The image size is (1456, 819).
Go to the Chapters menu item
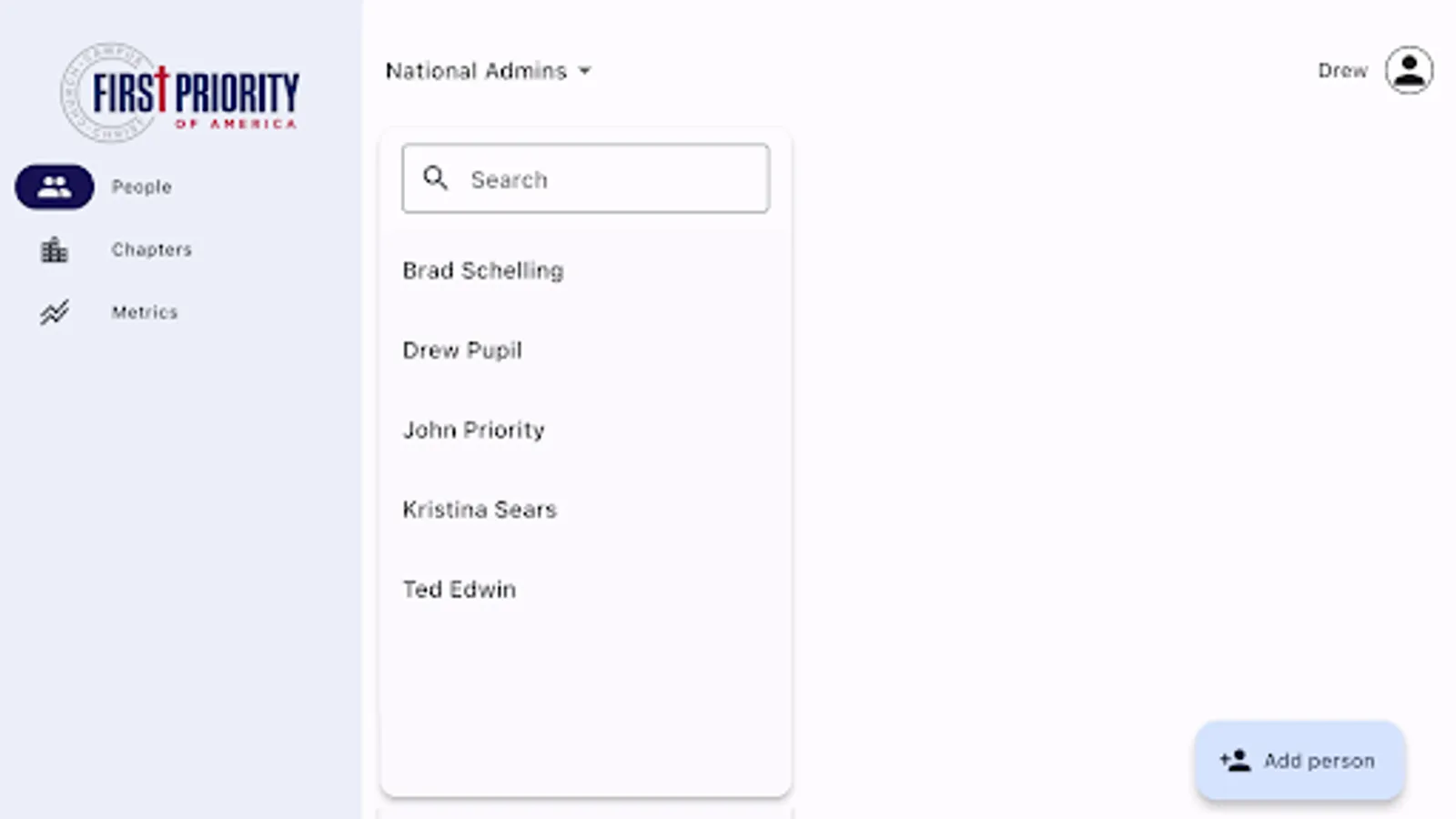tap(151, 249)
